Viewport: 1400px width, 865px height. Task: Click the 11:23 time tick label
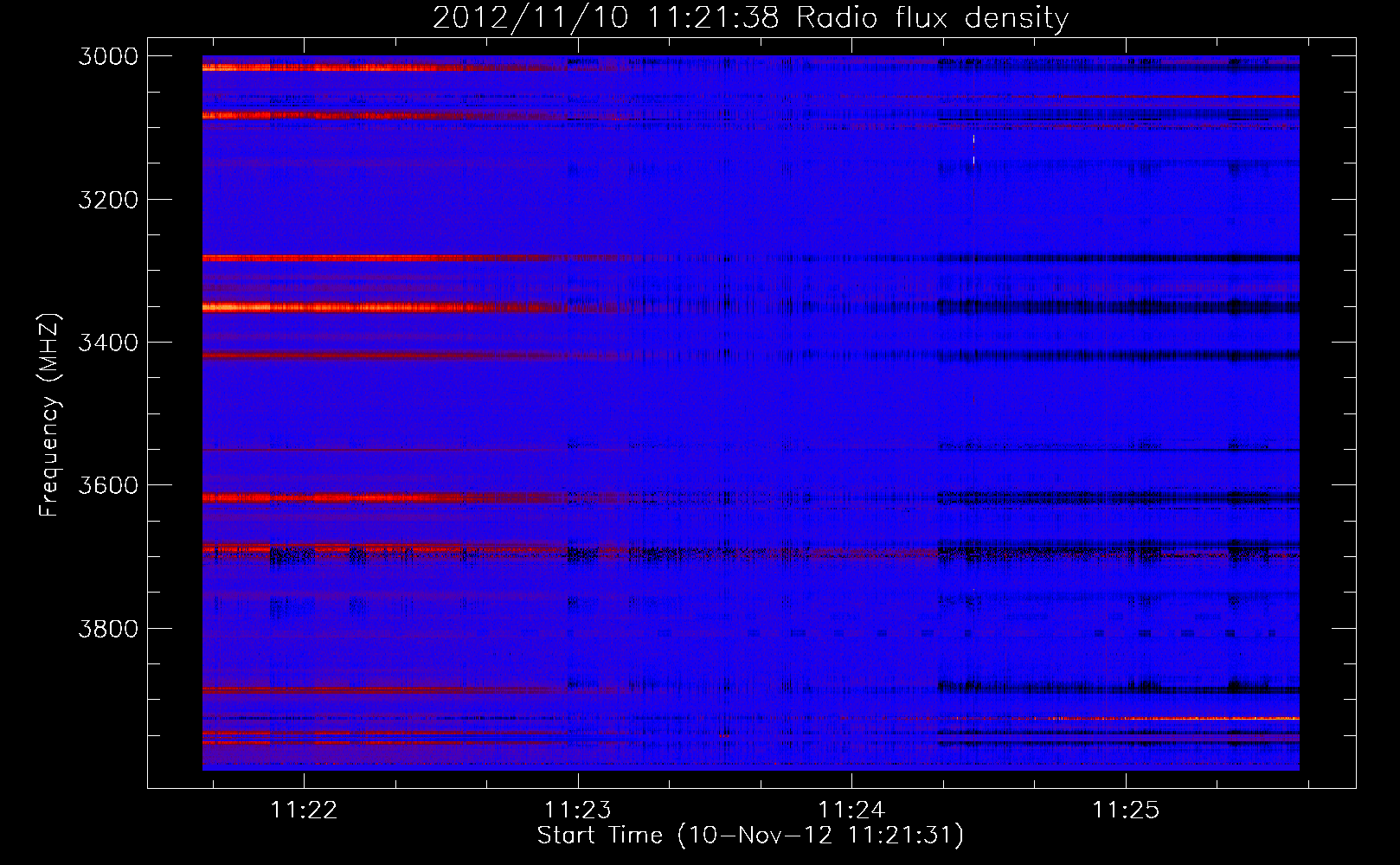click(577, 810)
